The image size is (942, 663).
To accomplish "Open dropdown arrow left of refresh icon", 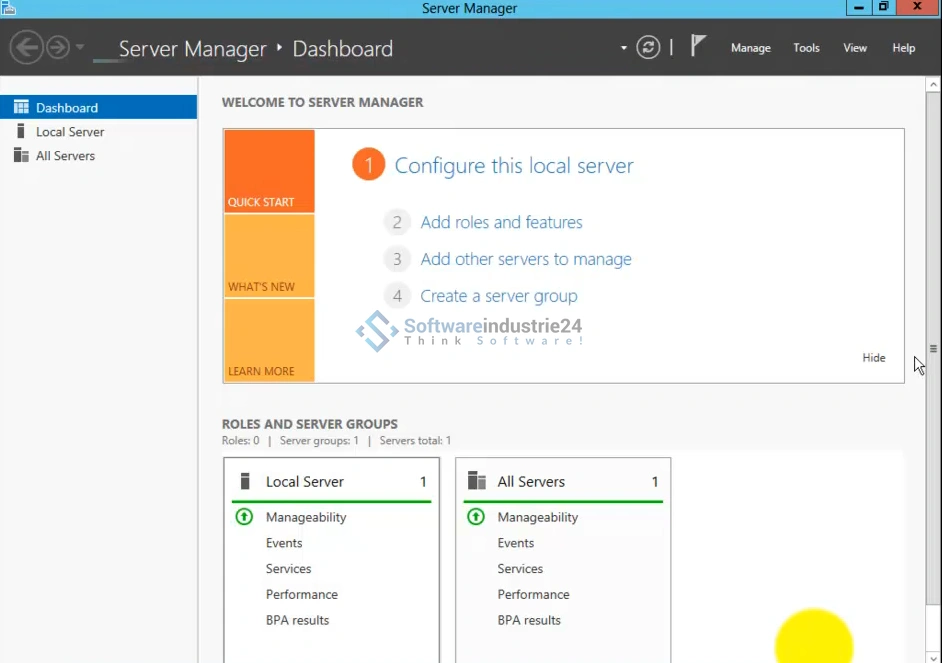I will click(x=624, y=48).
